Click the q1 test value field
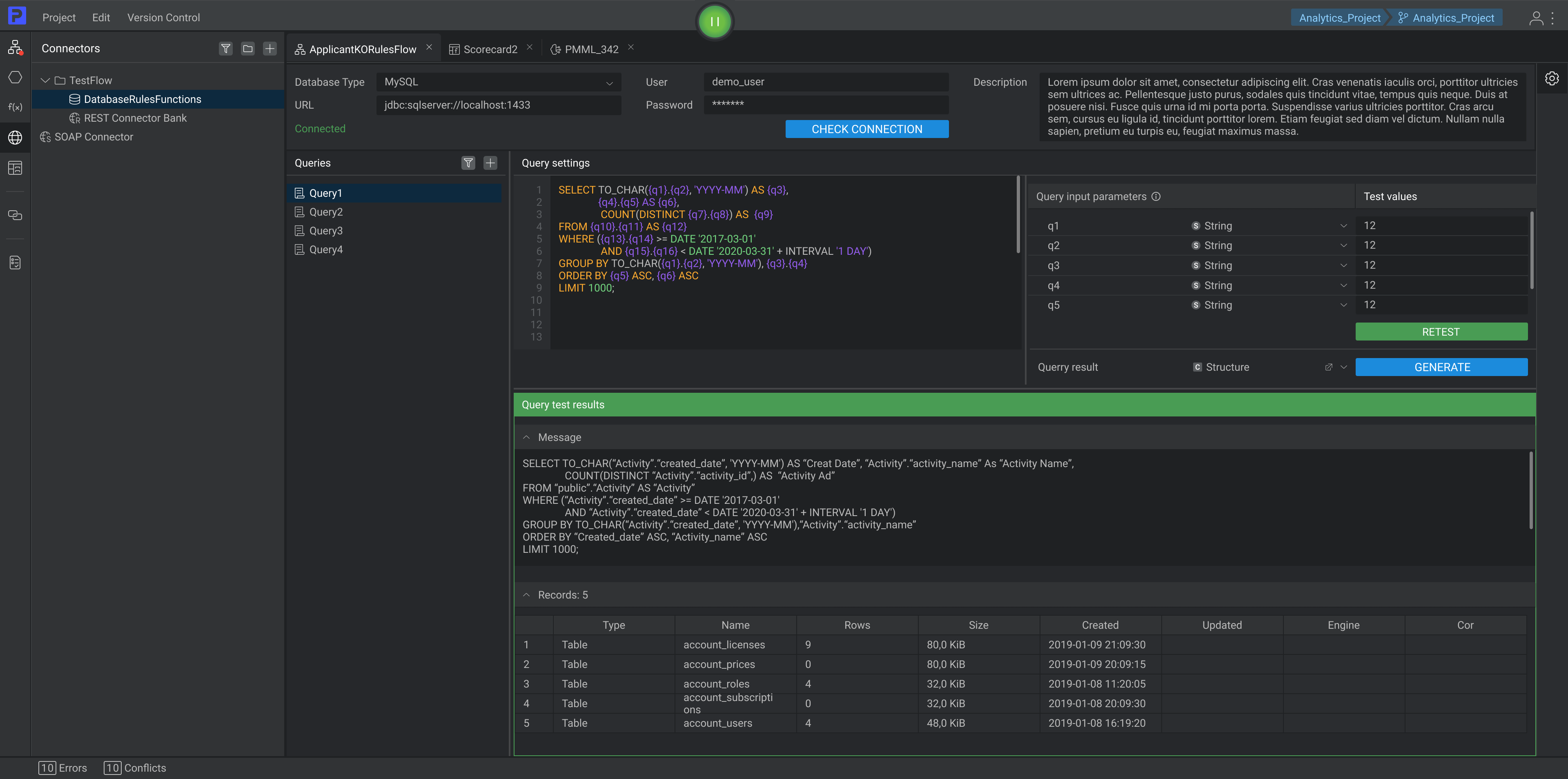 1441,226
